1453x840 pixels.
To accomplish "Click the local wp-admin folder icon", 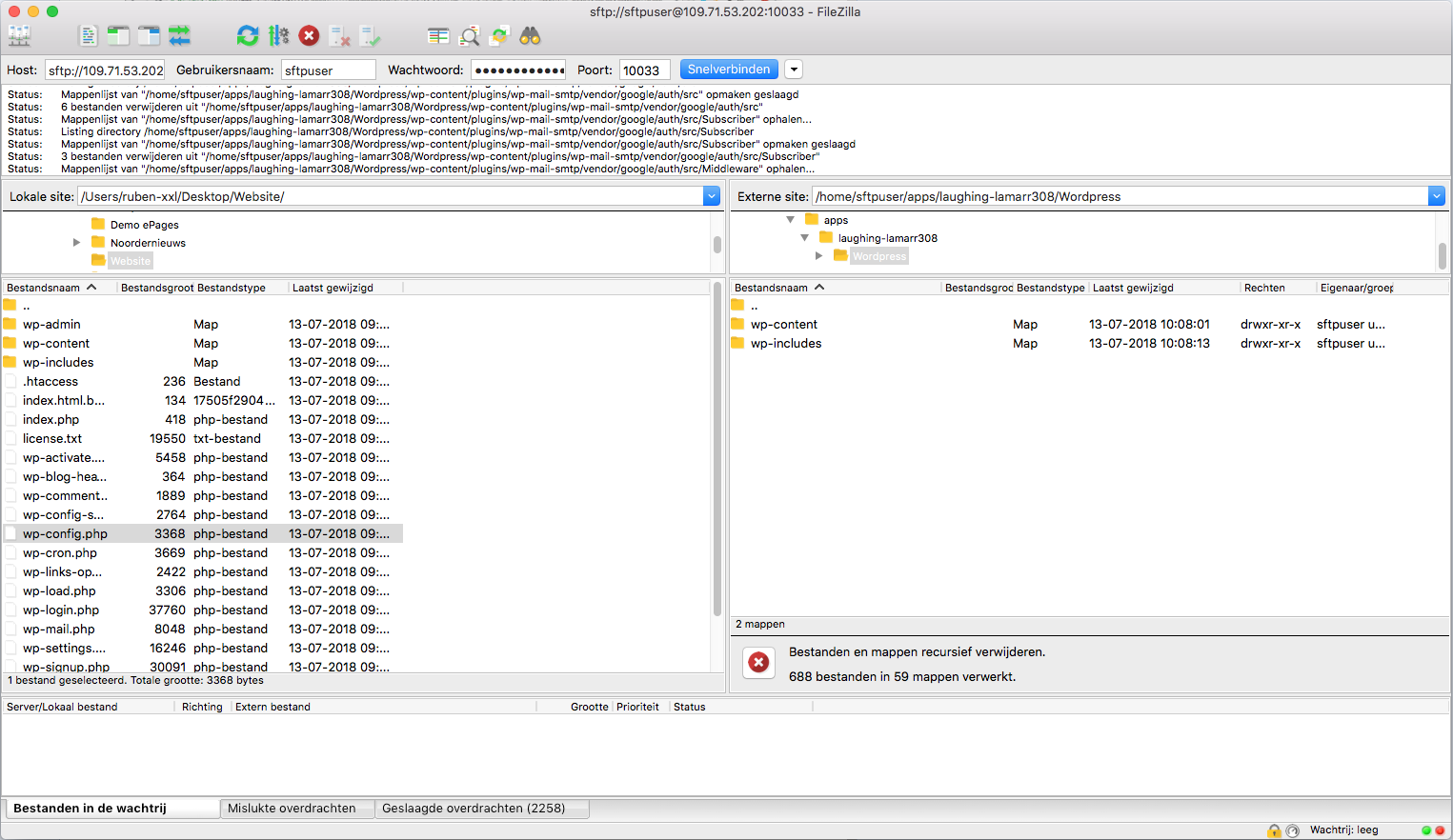I will point(10,324).
